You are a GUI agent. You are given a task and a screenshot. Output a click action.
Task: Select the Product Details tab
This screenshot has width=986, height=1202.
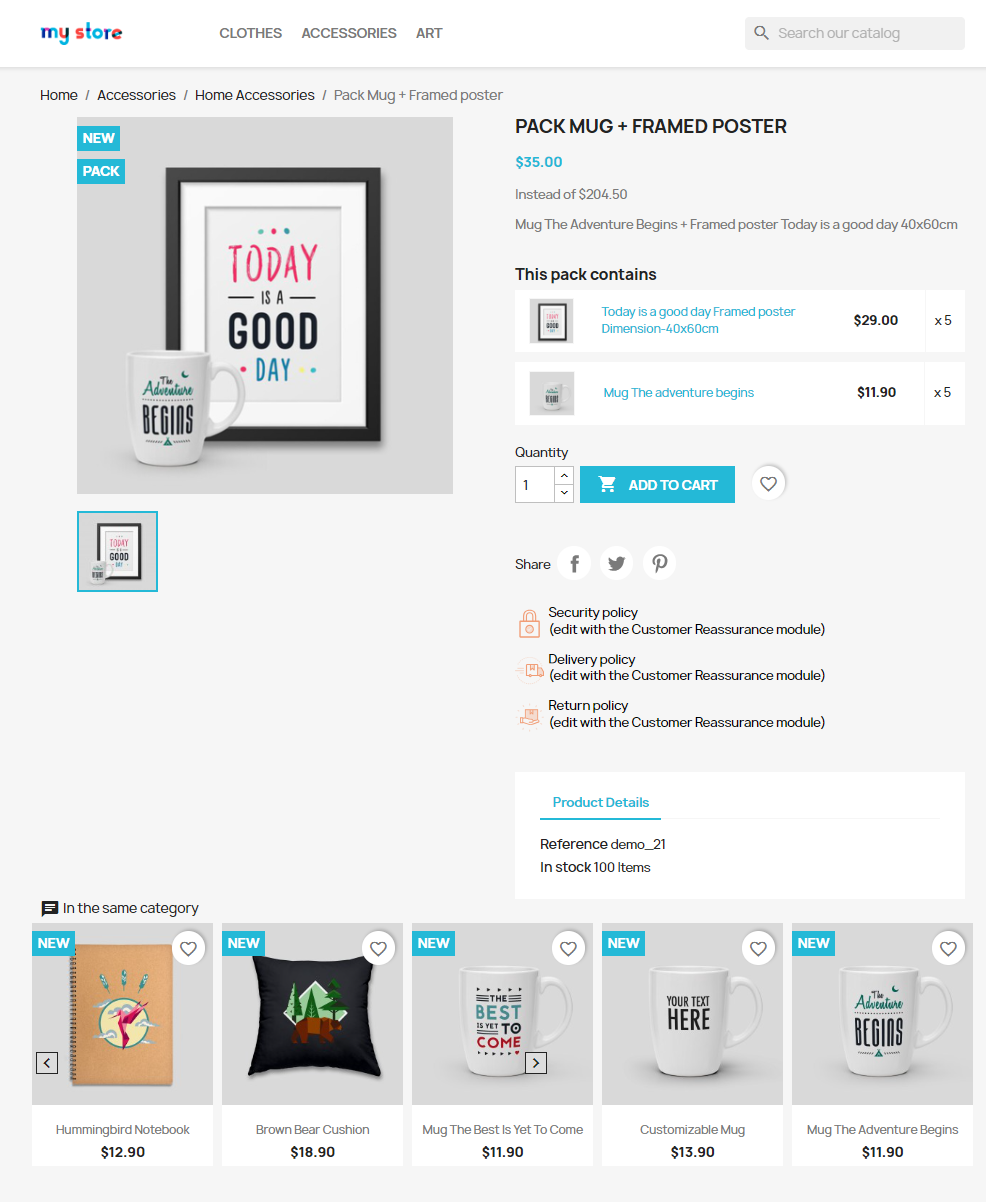601,803
